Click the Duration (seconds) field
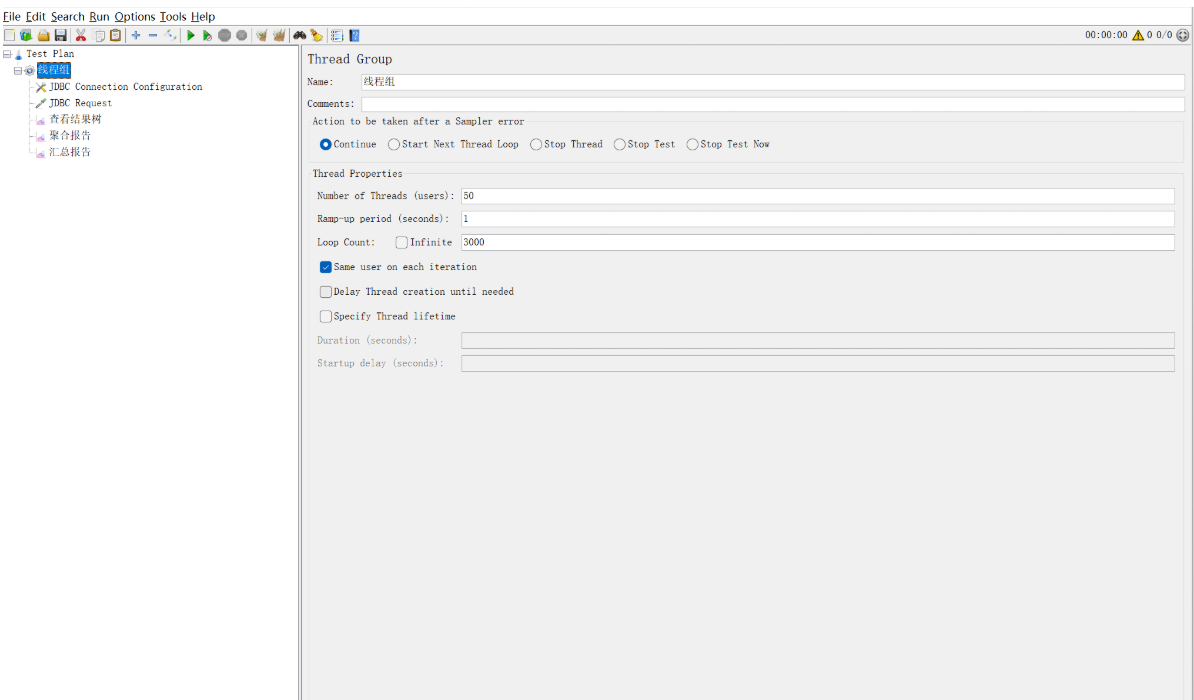1194x700 pixels. (x=818, y=340)
